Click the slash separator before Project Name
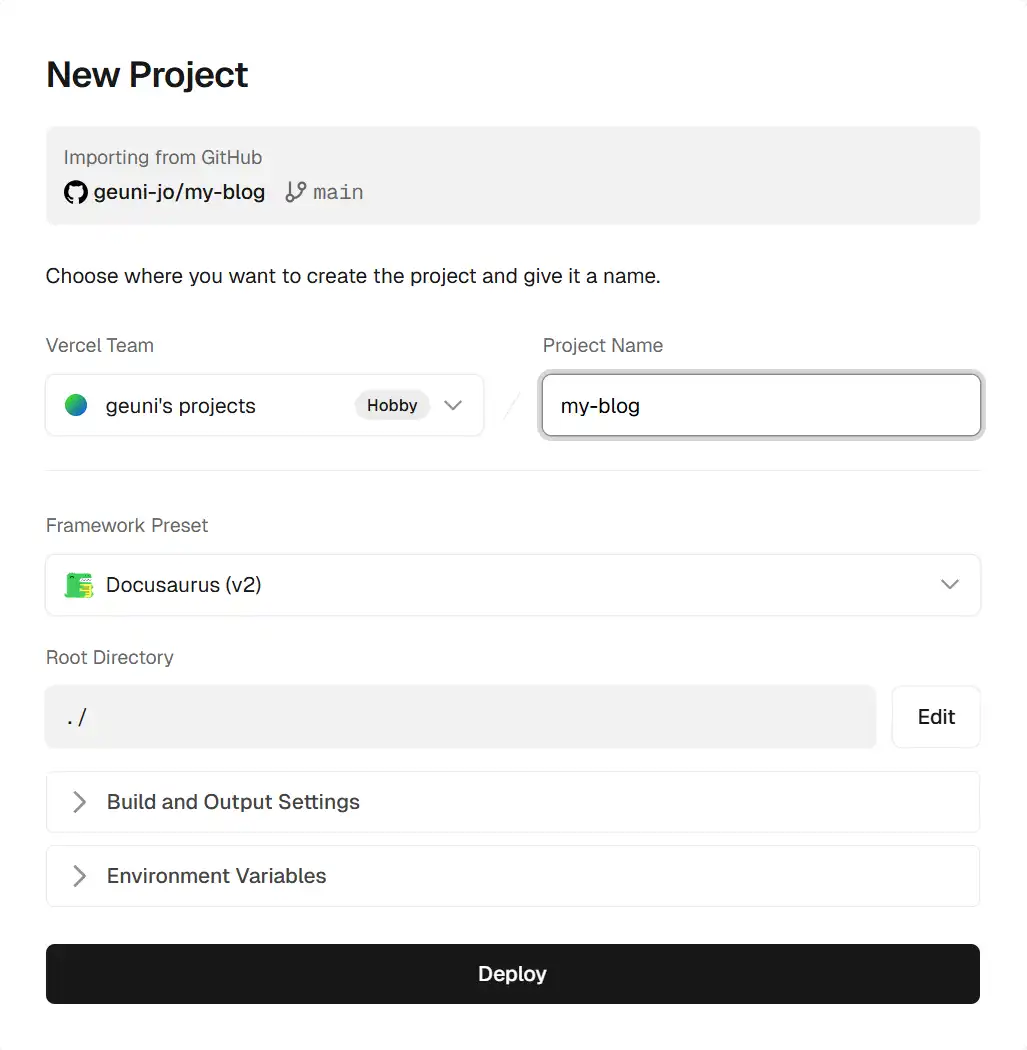Screen dimensions: 1027x1050 point(512,406)
